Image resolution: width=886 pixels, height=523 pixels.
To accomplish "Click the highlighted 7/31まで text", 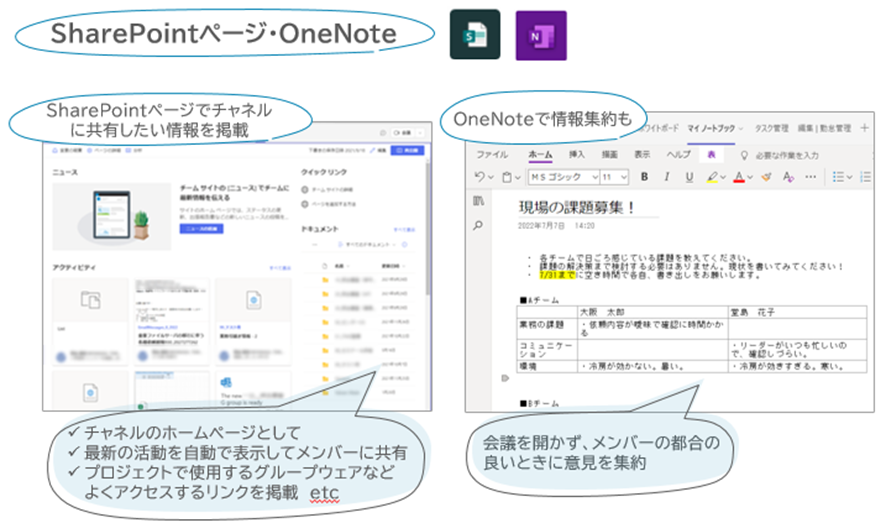I will [x=557, y=275].
